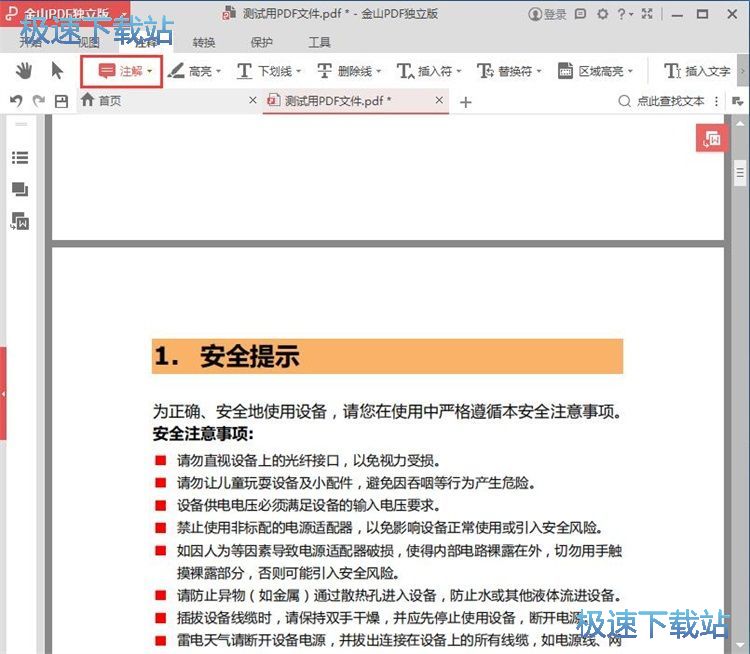Click the 插入文字 insert text tool
Screen dimensions: 750x654
pyautogui.click(x=697, y=71)
